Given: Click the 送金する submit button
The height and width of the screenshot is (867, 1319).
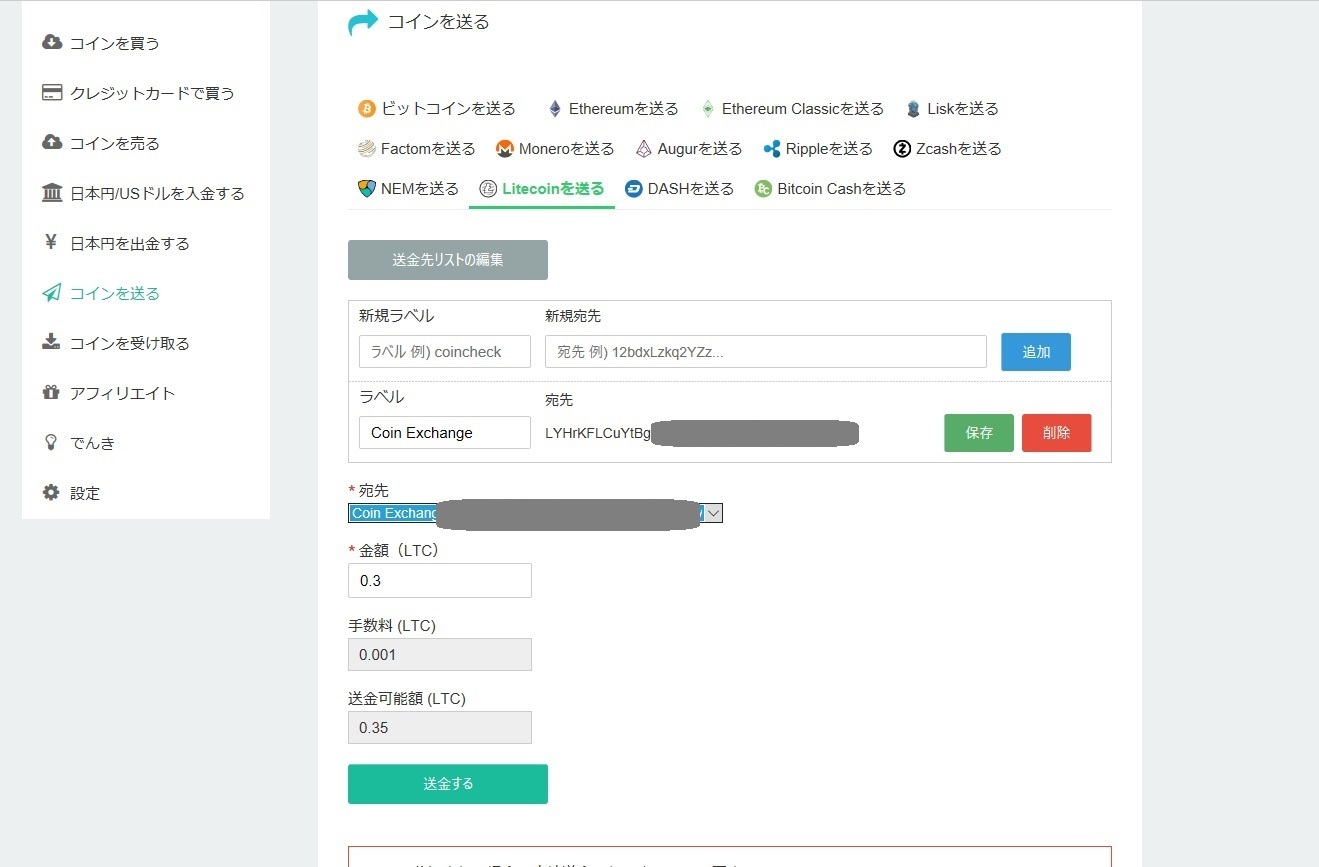Looking at the screenshot, I should point(448,784).
